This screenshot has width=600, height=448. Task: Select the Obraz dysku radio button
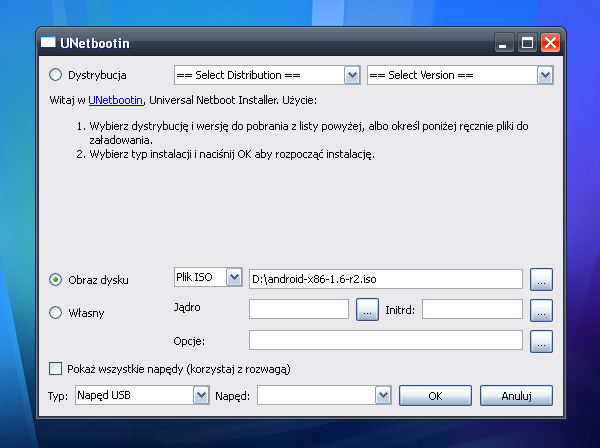[x=55, y=280]
